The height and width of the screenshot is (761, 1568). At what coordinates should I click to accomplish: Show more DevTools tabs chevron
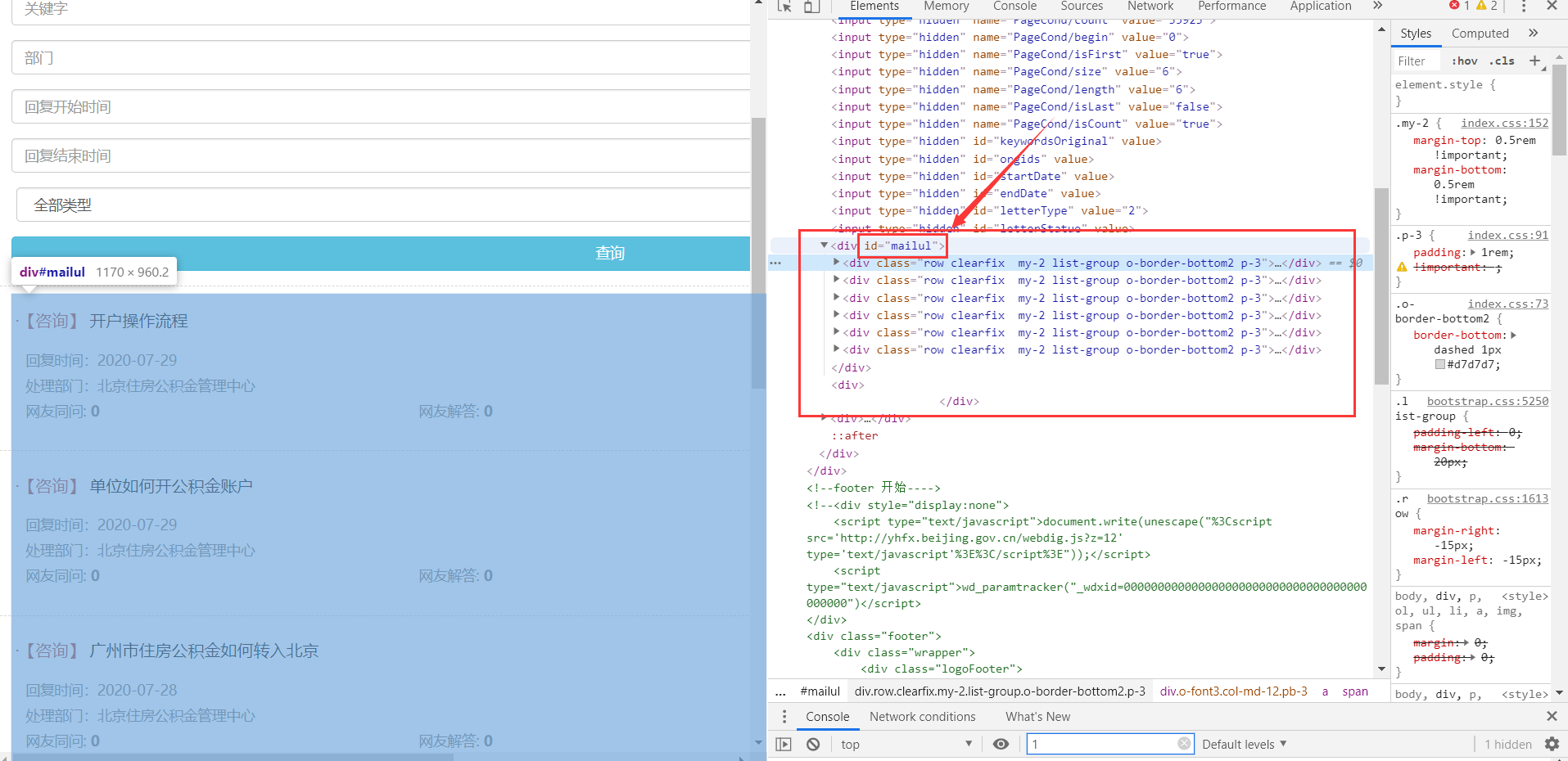[x=1378, y=6]
